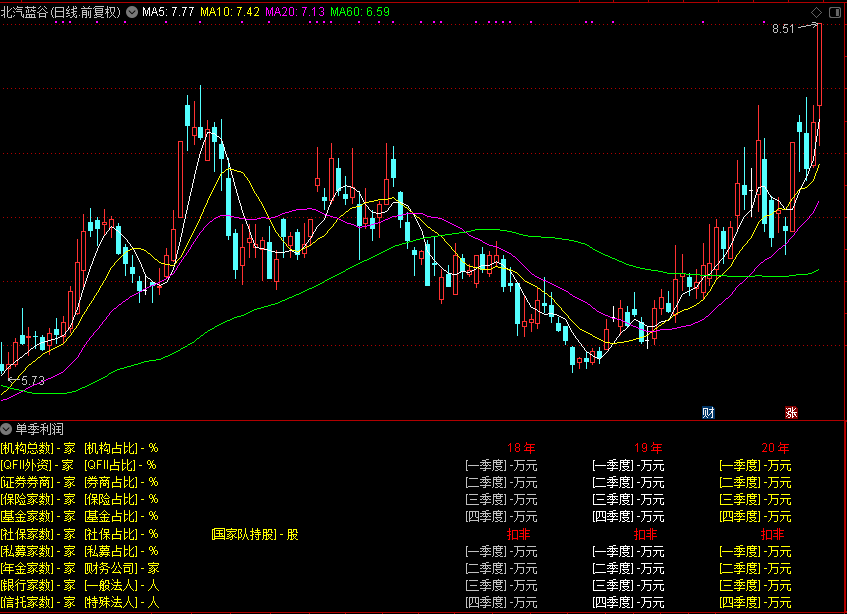Select the MA10 moving average label
847x614 pixels.
(230, 13)
